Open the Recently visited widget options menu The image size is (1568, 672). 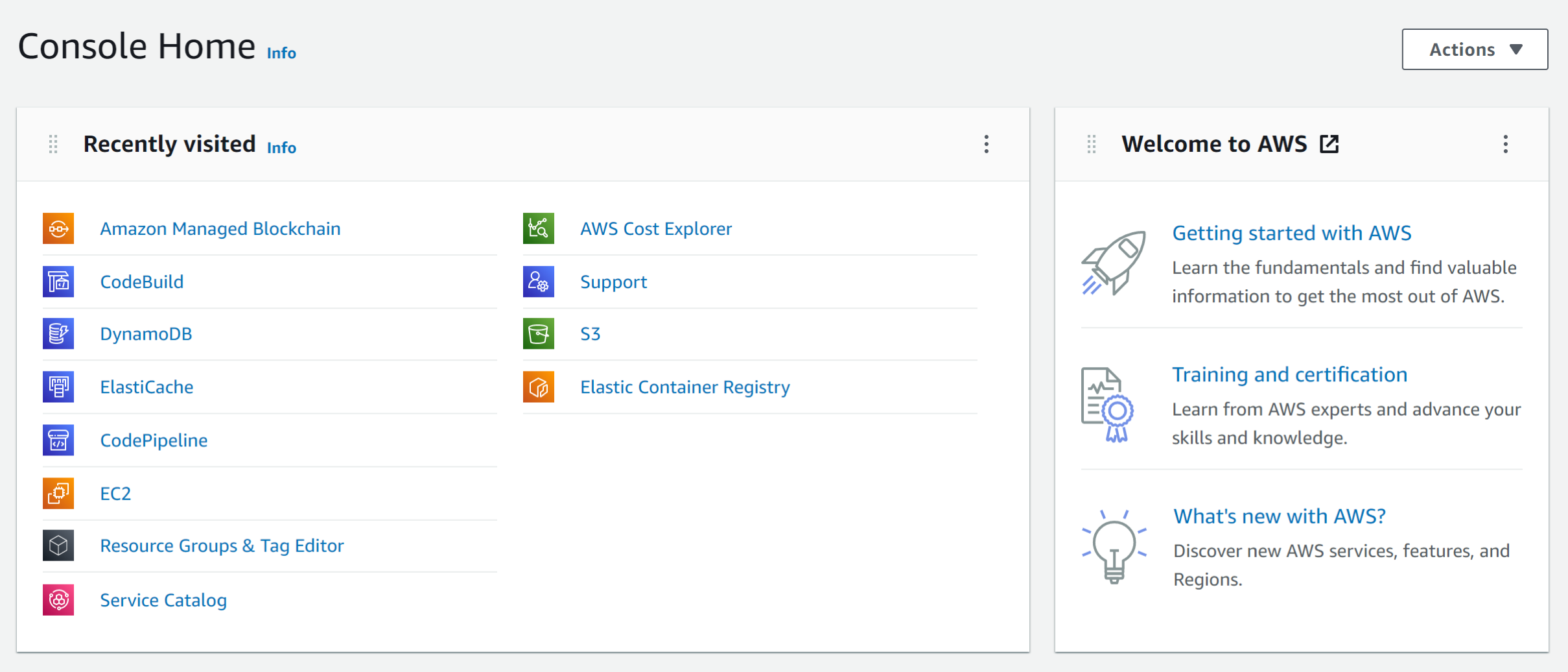point(987,144)
